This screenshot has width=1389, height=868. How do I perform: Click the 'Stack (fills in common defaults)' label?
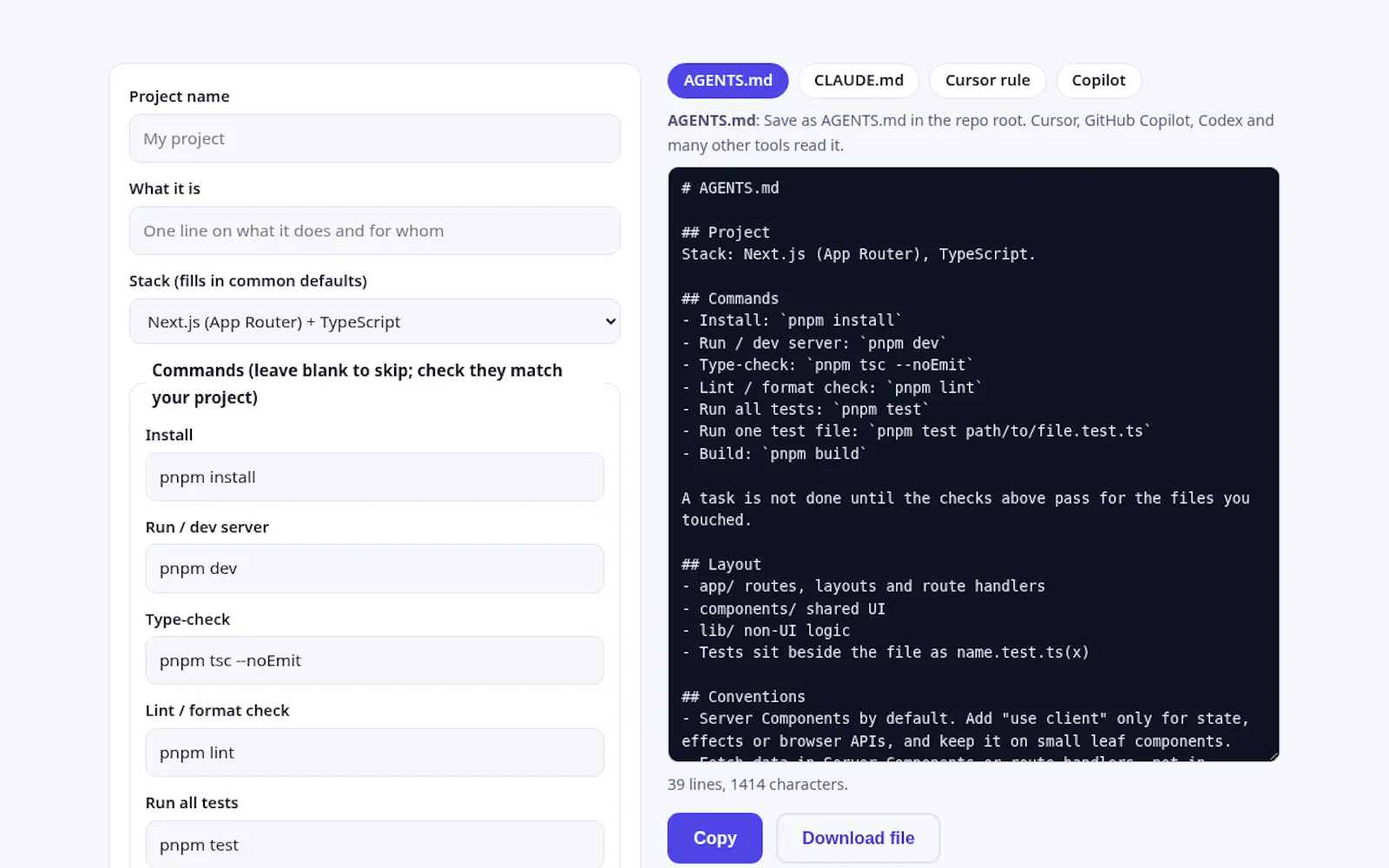[248, 281]
